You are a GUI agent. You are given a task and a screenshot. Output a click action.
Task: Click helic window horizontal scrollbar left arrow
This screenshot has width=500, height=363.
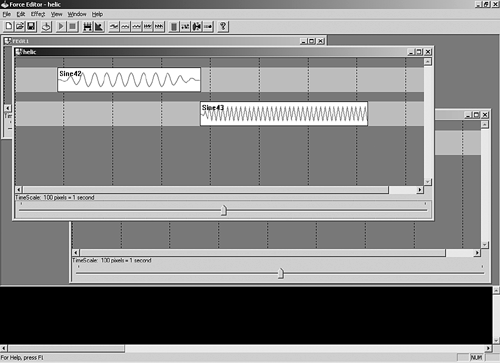click(18, 190)
